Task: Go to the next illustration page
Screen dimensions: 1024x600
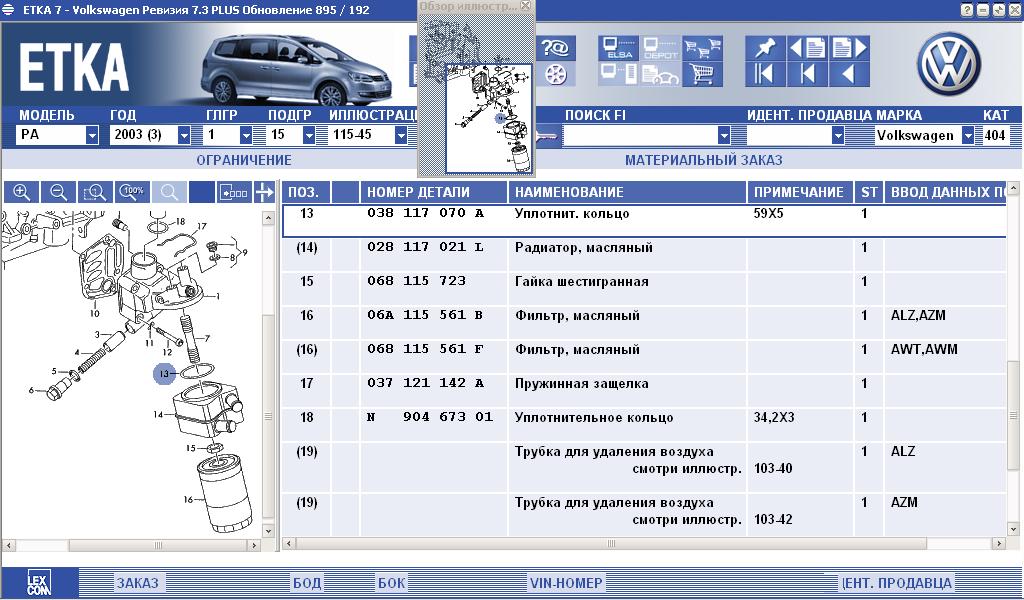Action: click(849, 48)
